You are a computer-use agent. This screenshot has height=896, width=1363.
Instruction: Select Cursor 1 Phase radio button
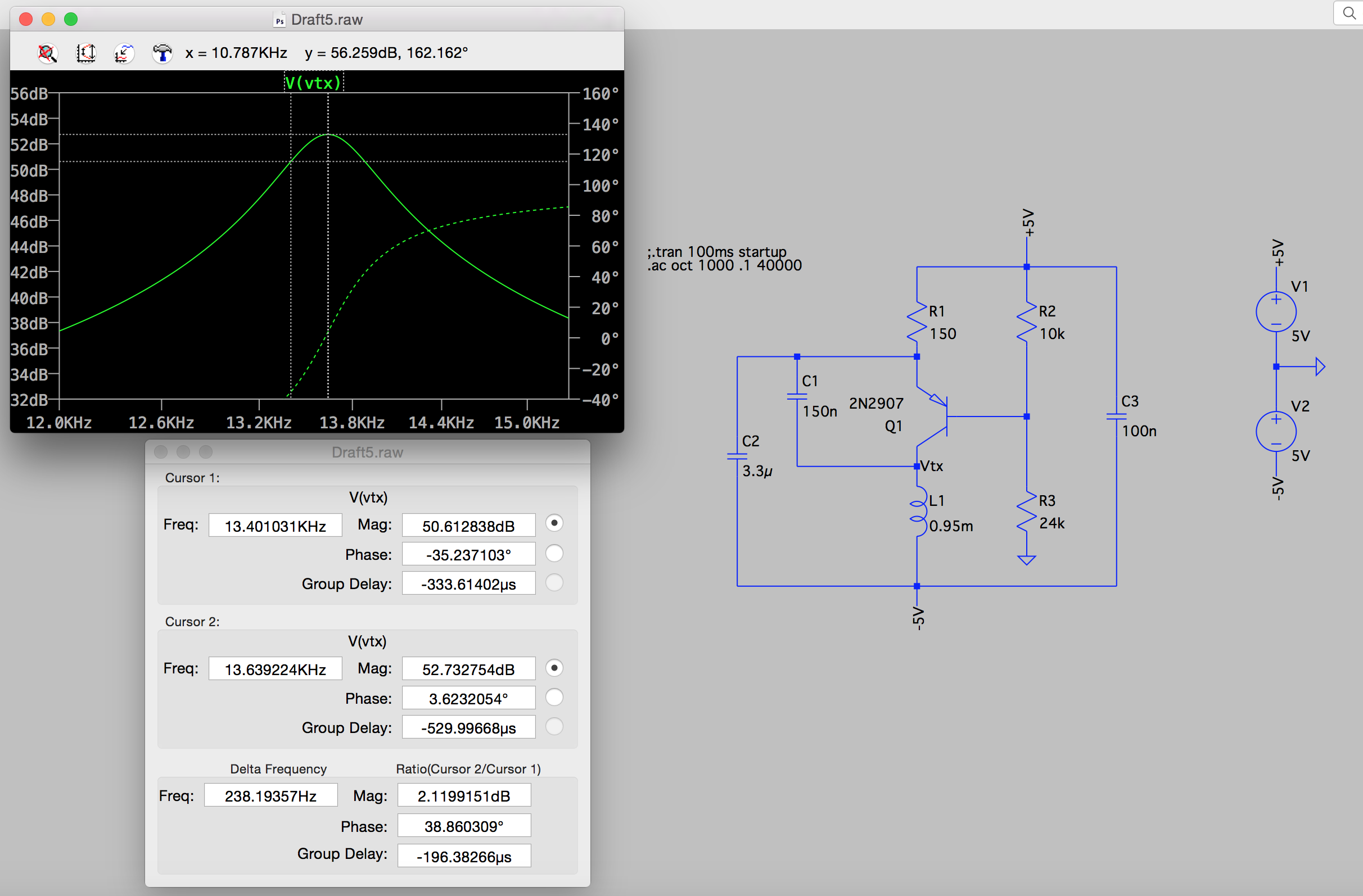coord(554,553)
